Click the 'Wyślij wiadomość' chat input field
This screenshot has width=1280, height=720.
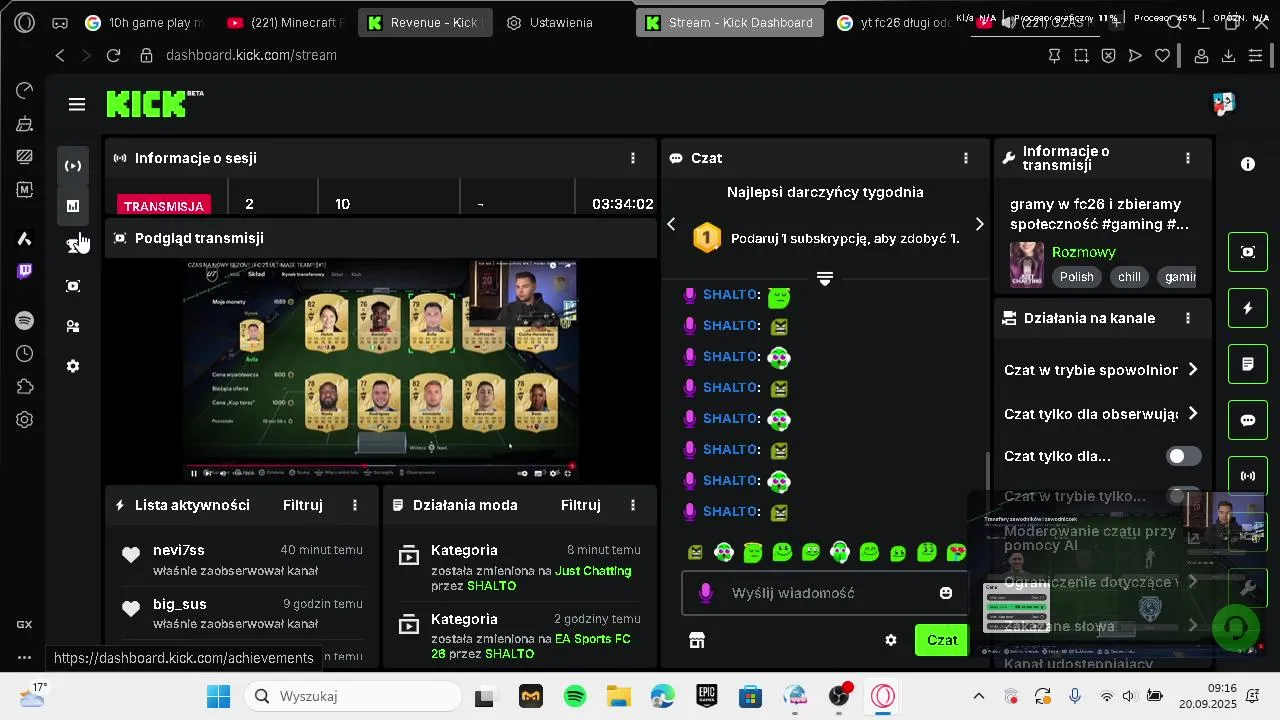825,593
